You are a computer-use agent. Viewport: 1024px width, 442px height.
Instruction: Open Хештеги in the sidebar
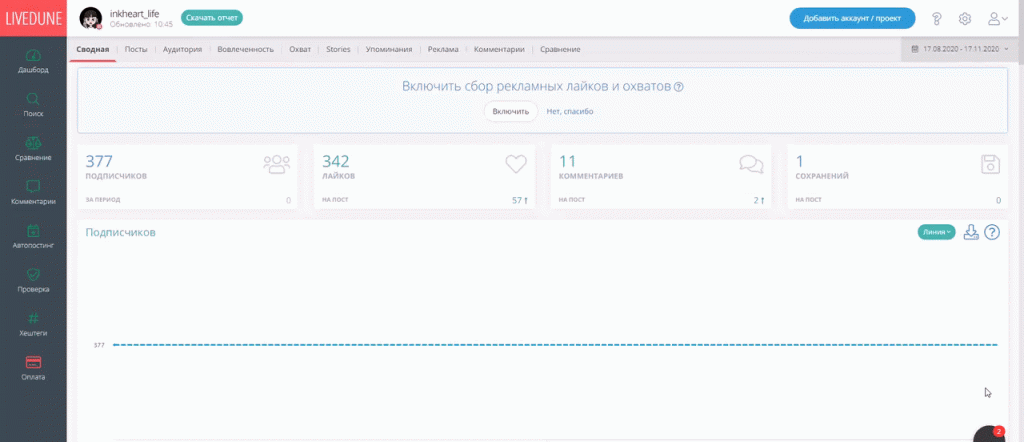tap(33, 323)
